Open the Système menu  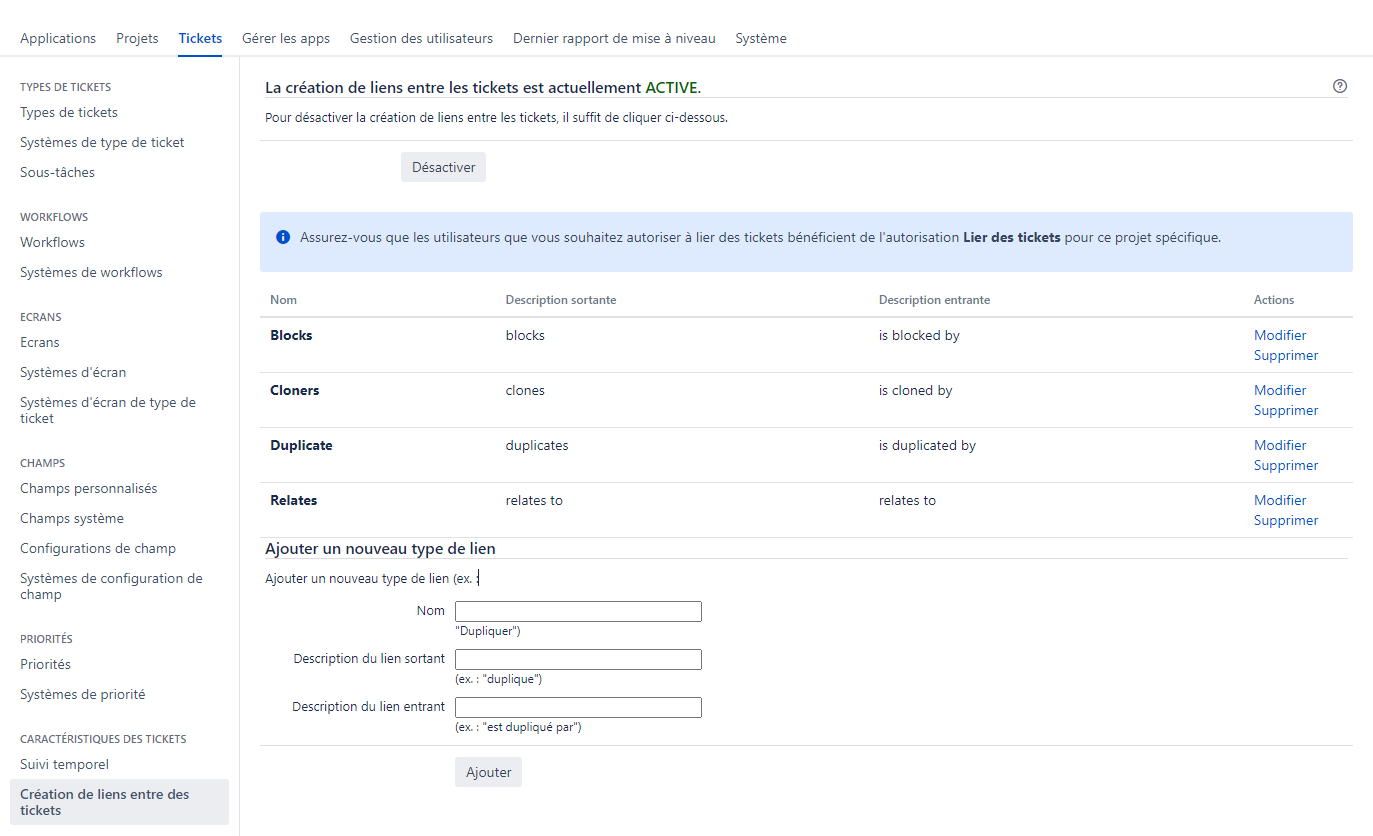point(761,38)
